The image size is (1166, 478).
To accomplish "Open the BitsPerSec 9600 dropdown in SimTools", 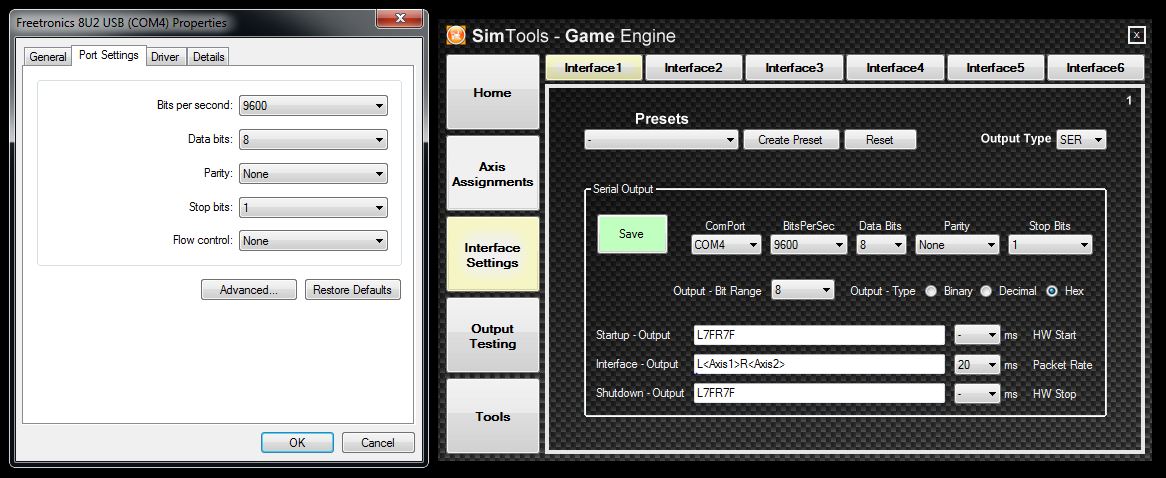I will click(x=808, y=245).
